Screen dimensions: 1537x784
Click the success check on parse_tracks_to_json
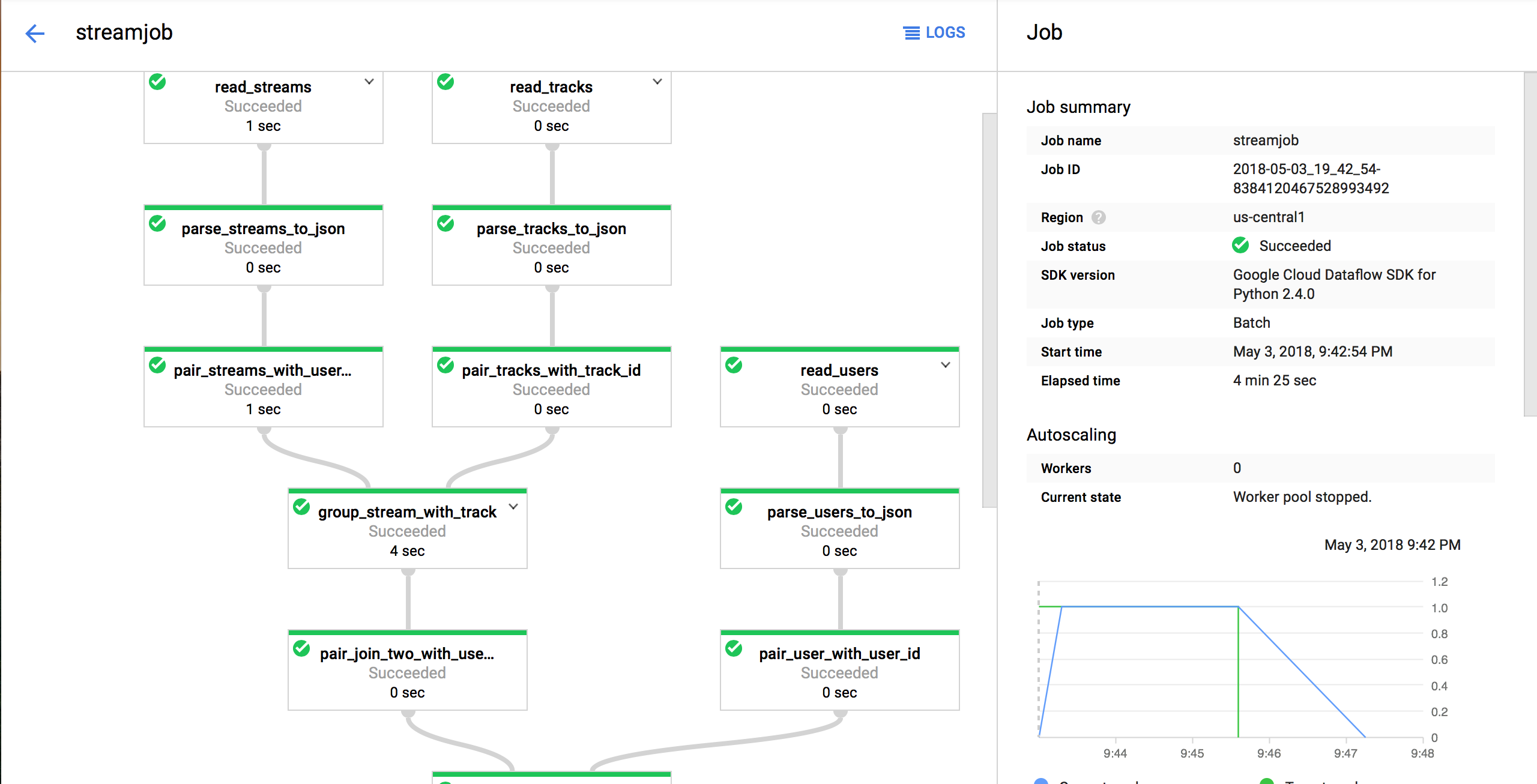point(445,223)
